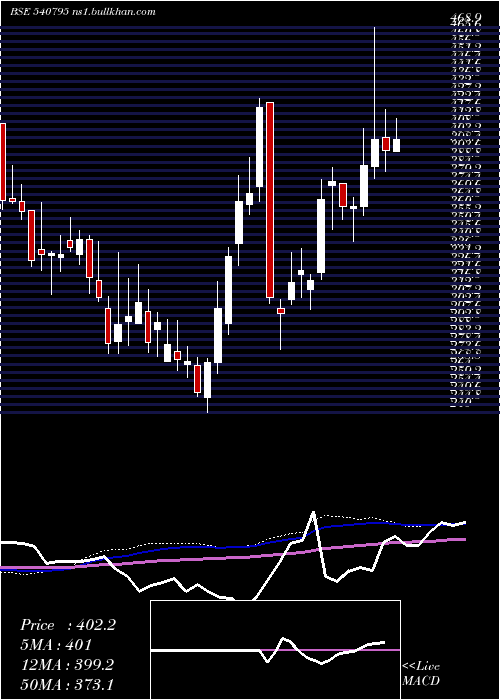Click the '5MA : 401' value
This screenshot has height=700, width=500.
point(56,645)
